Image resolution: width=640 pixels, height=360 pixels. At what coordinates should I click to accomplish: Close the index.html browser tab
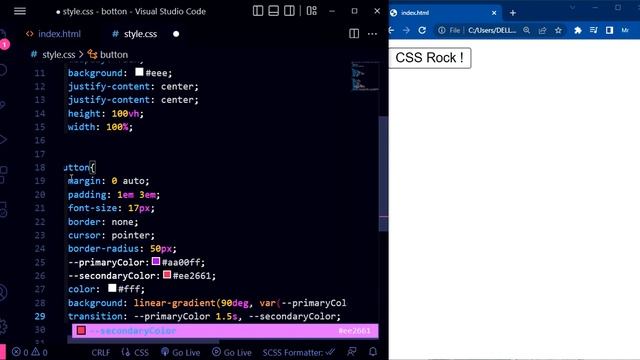pos(494,13)
